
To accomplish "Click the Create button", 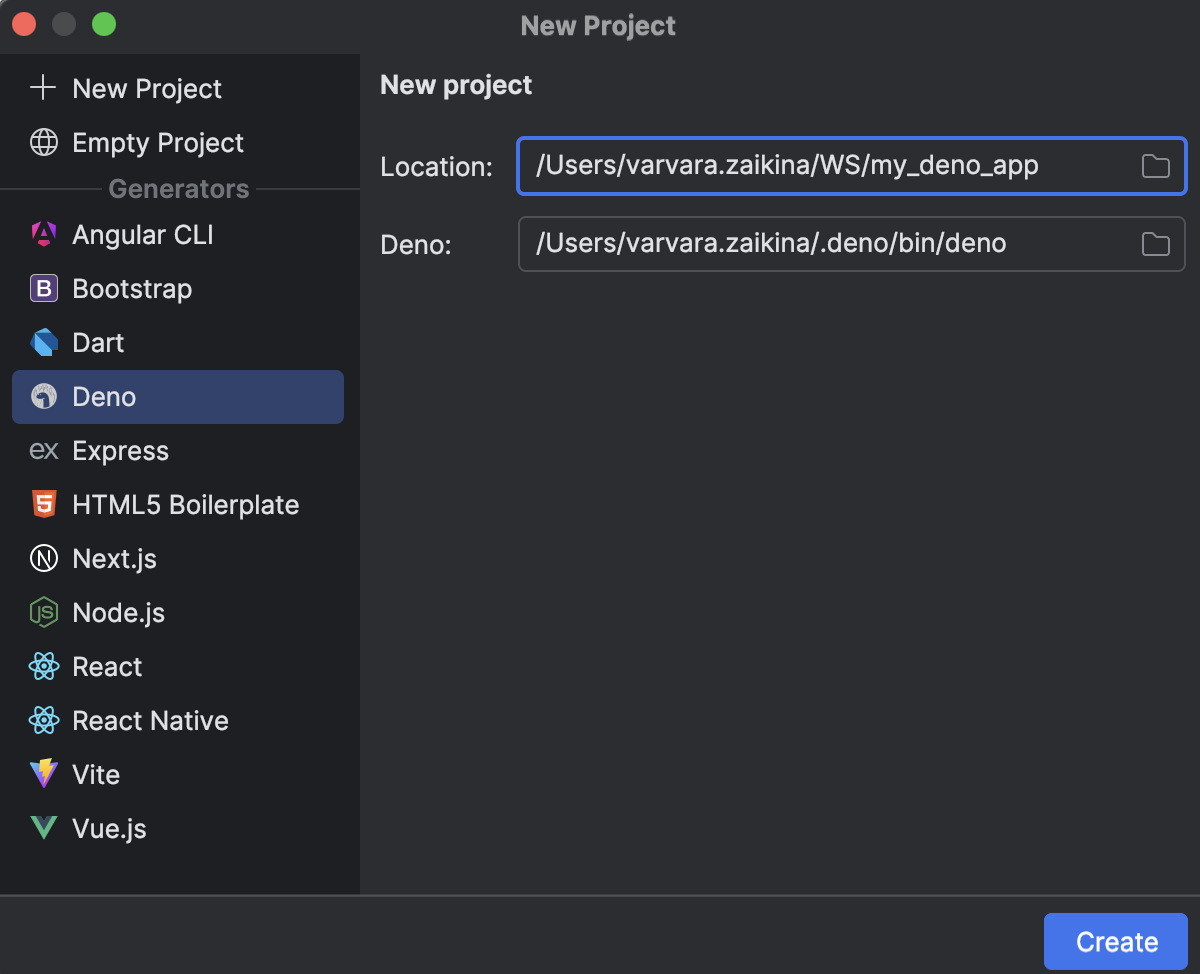I will click(x=1115, y=941).
